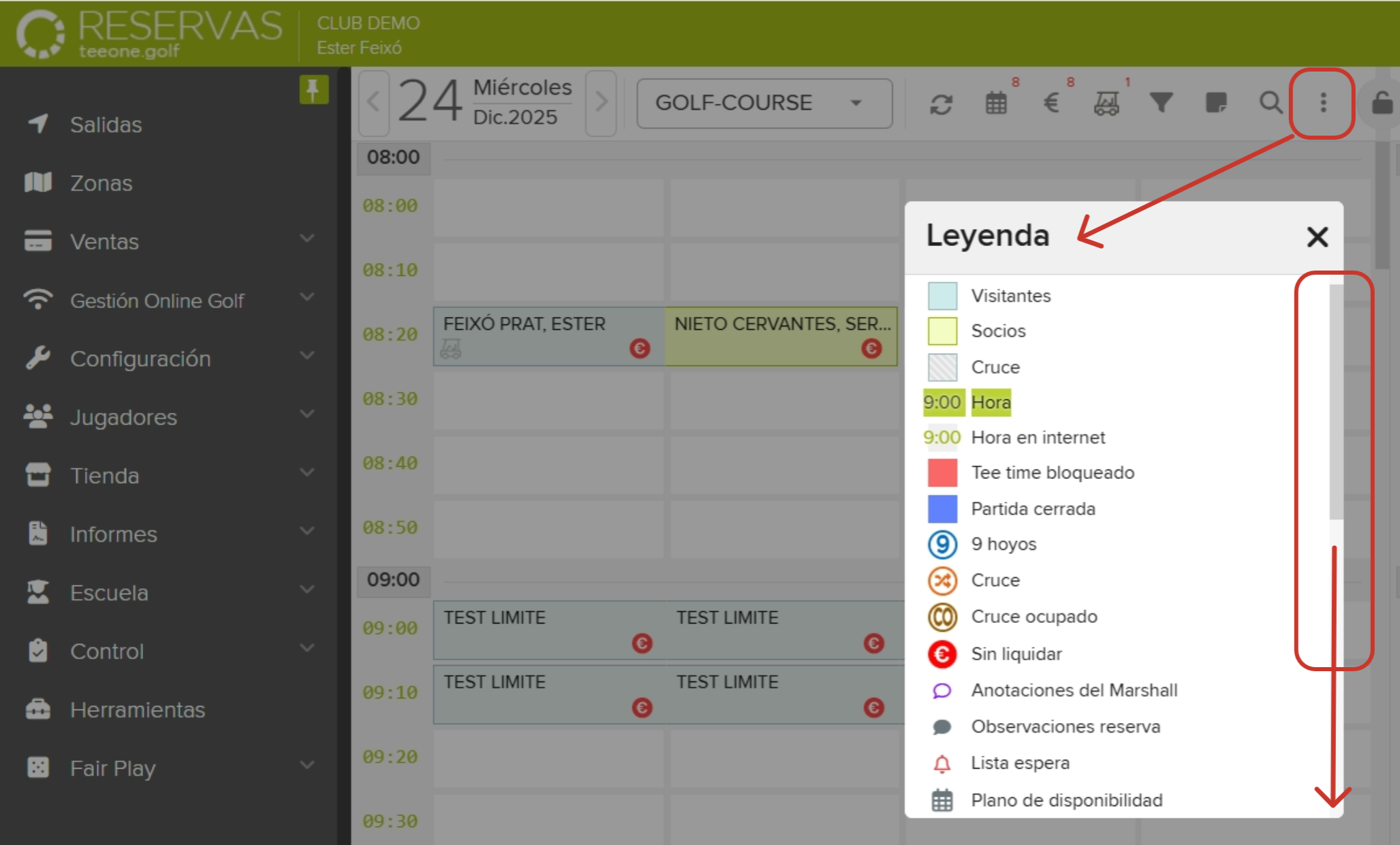Click the euro payments toolbar icon
This screenshot has height=845, width=1400.
tap(1051, 104)
